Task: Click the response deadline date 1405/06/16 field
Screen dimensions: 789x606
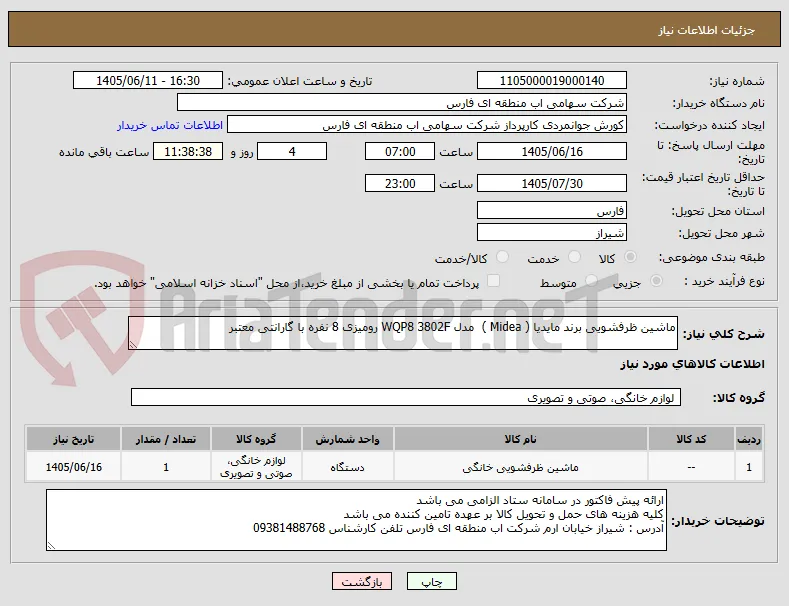Action: 551,152
